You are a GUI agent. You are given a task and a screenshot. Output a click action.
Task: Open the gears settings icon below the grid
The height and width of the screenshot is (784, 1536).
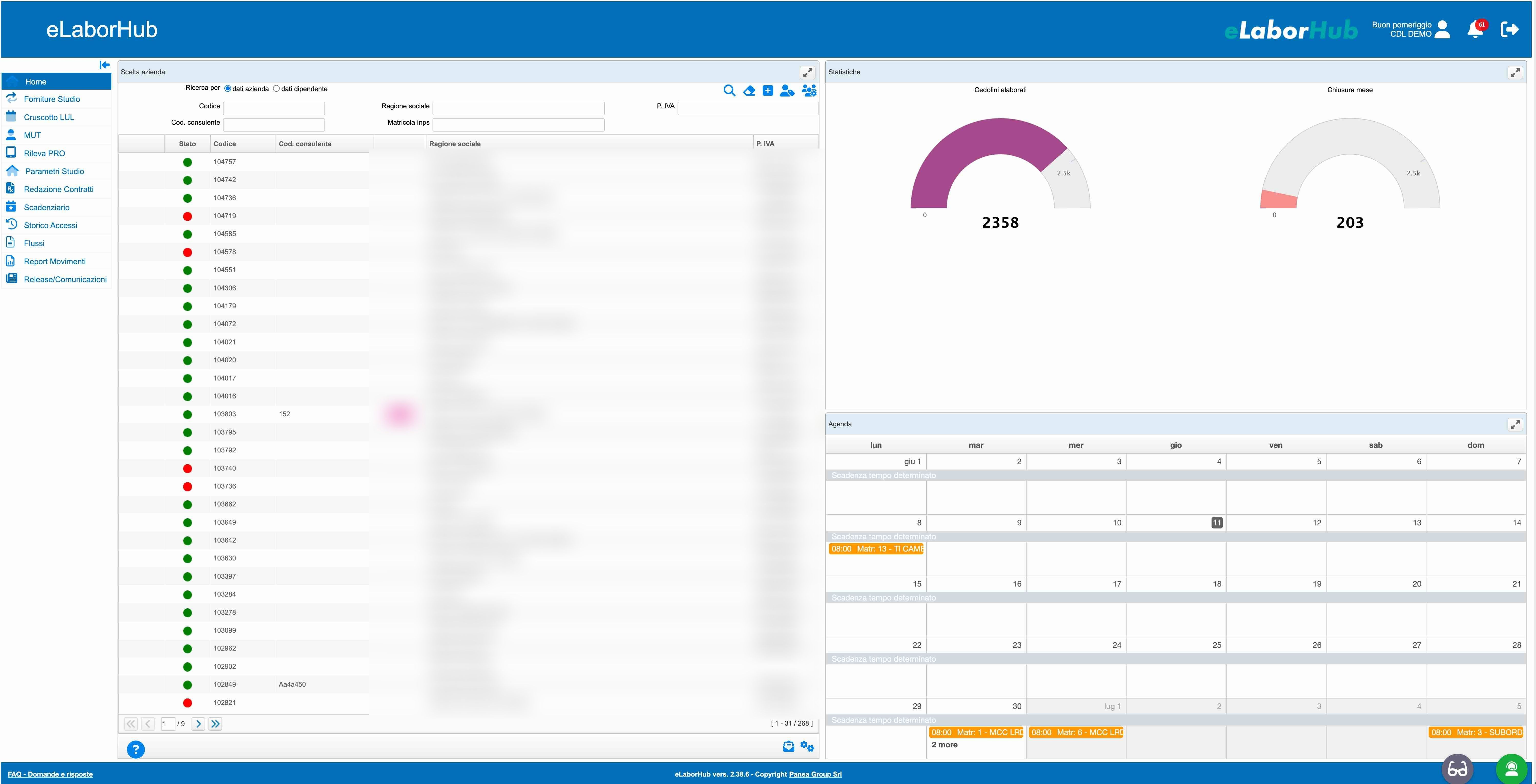(807, 746)
